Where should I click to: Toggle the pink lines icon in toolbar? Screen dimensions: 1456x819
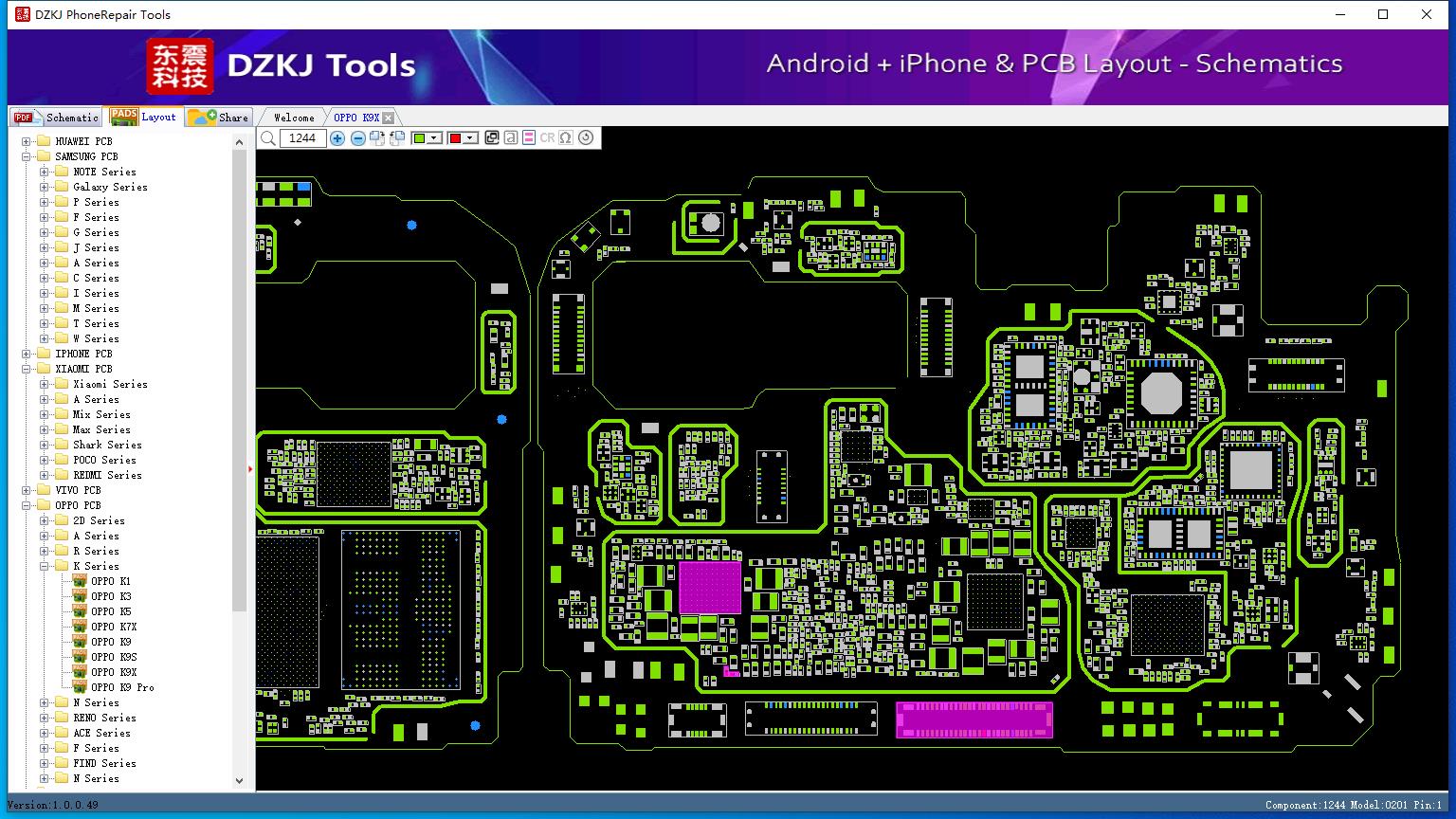pos(529,138)
